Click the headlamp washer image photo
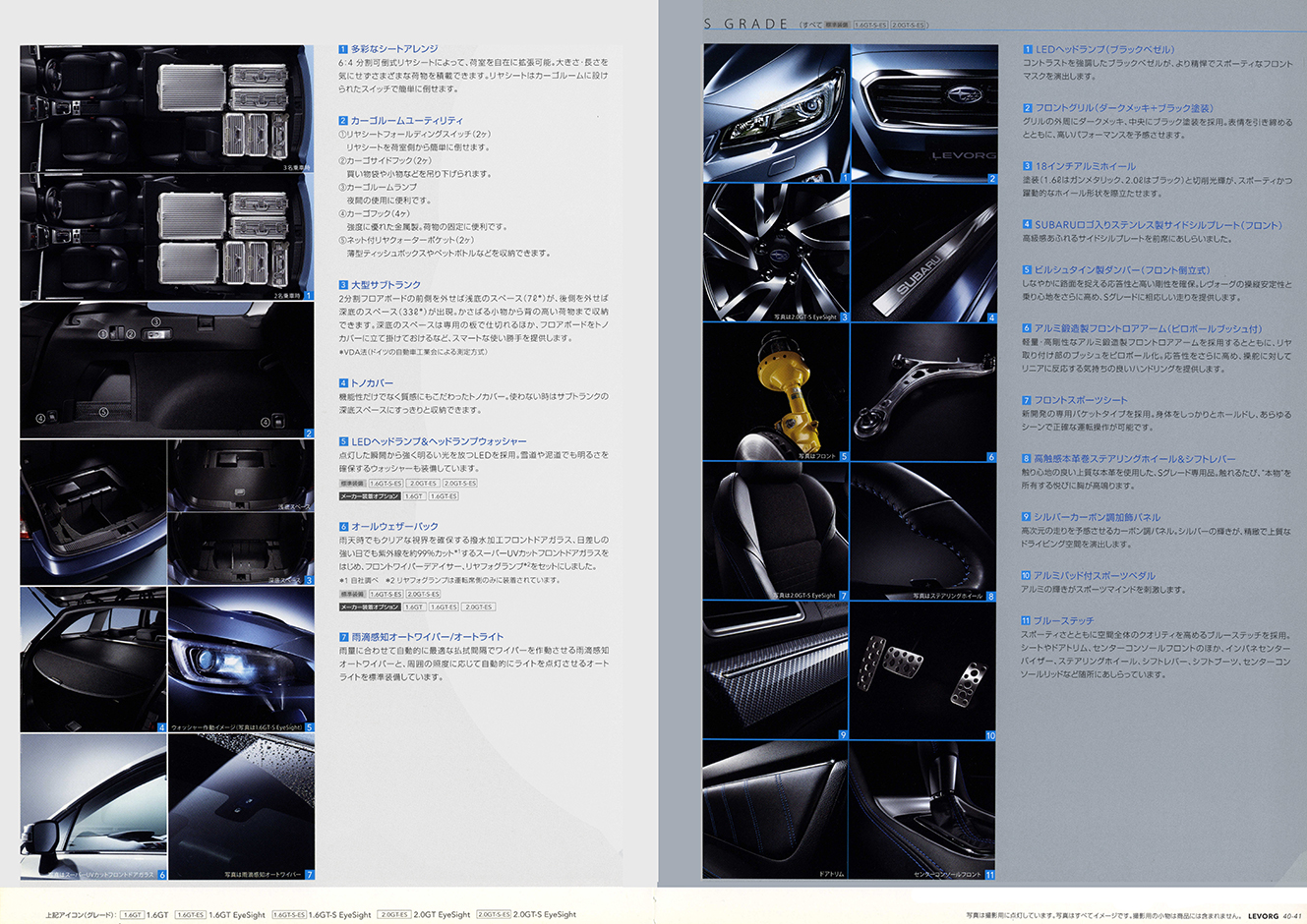1307x924 pixels. pyautogui.click(x=242, y=660)
